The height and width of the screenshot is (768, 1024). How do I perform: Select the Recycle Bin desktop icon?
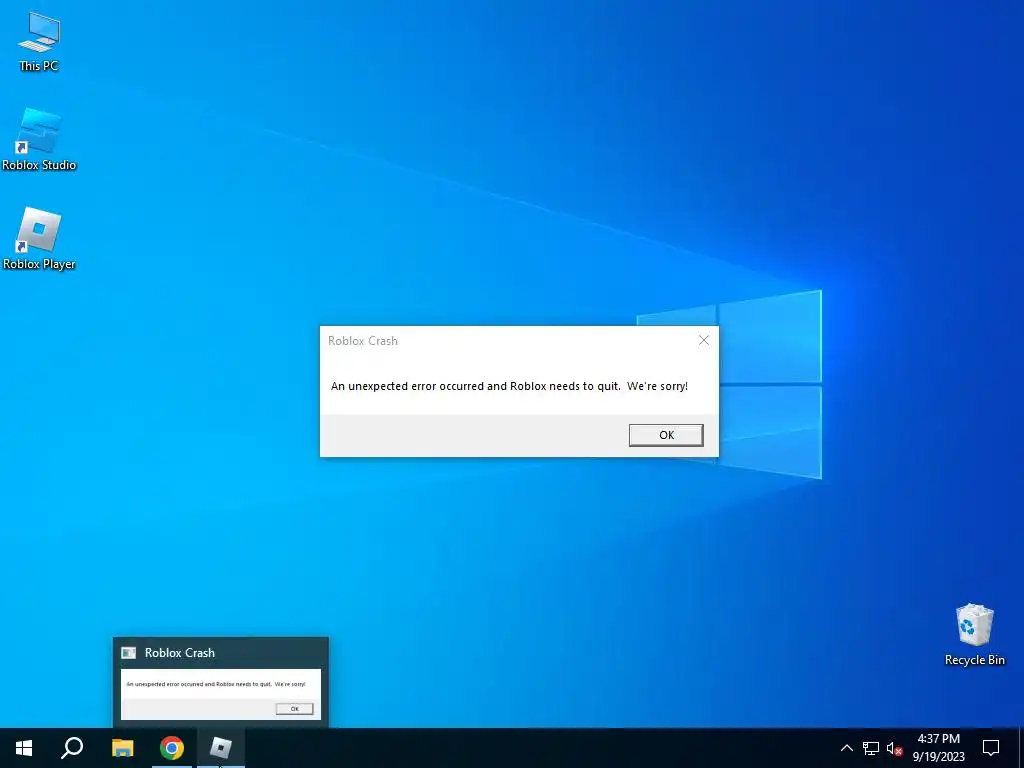(x=974, y=634)
